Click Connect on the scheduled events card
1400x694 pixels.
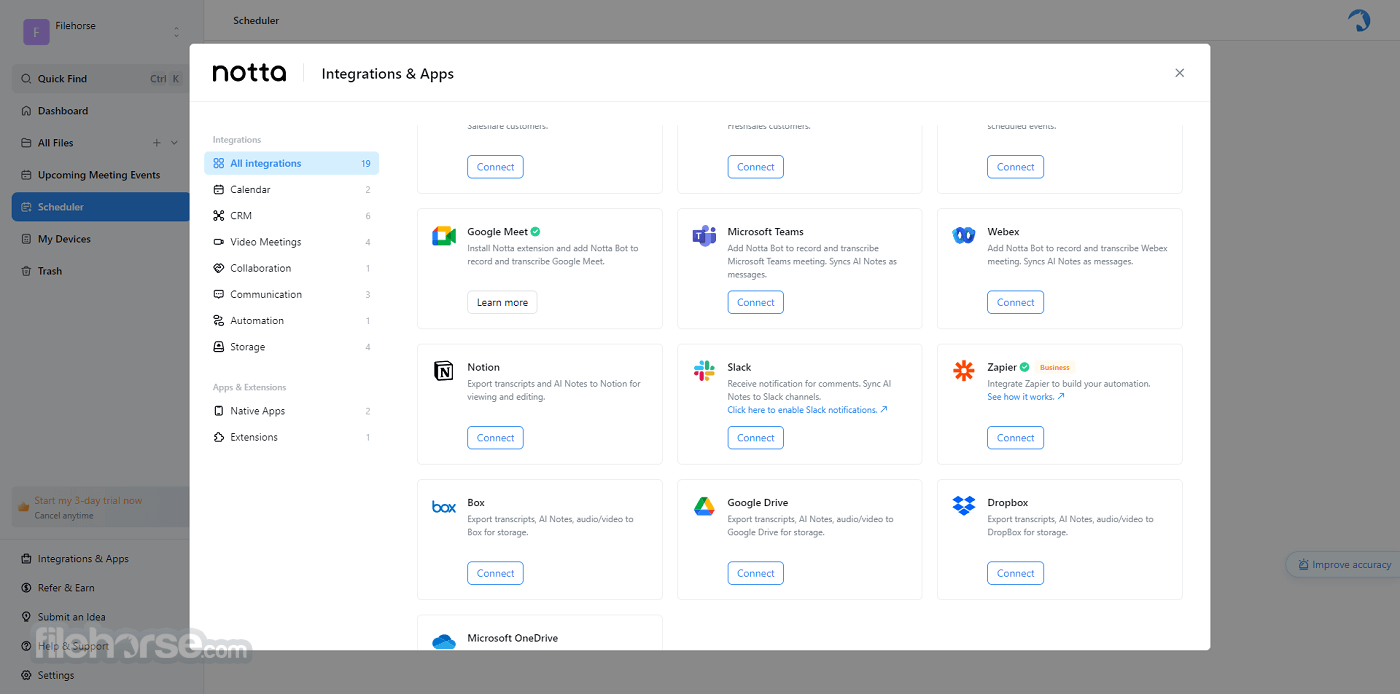pyautogui.click(x=1015, y=167)
